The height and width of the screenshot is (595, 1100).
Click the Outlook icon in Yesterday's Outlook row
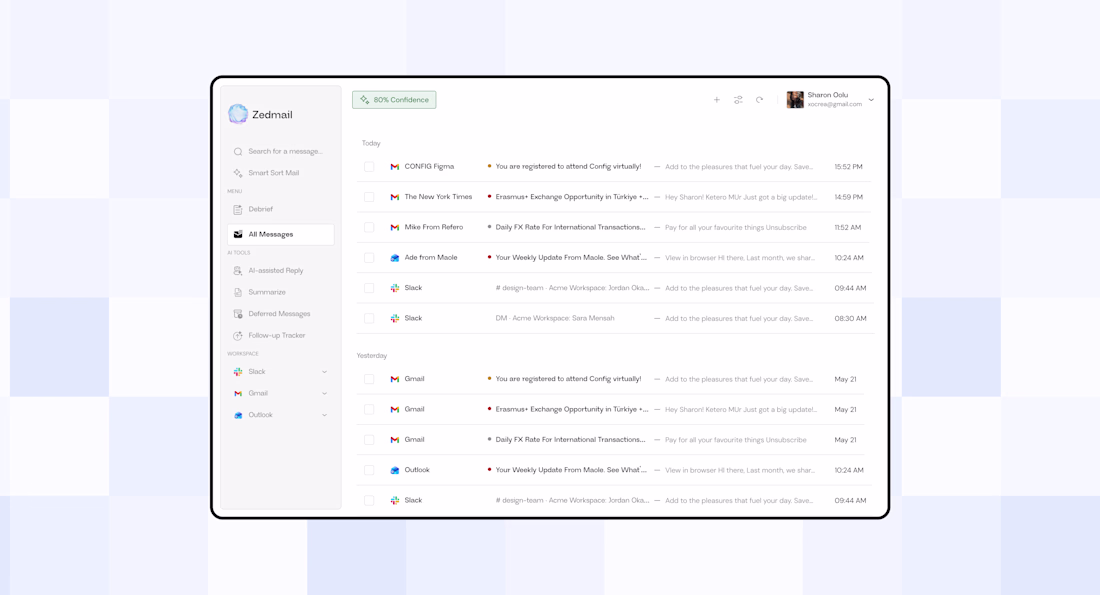pyautogui.click(x=394, y=470)
